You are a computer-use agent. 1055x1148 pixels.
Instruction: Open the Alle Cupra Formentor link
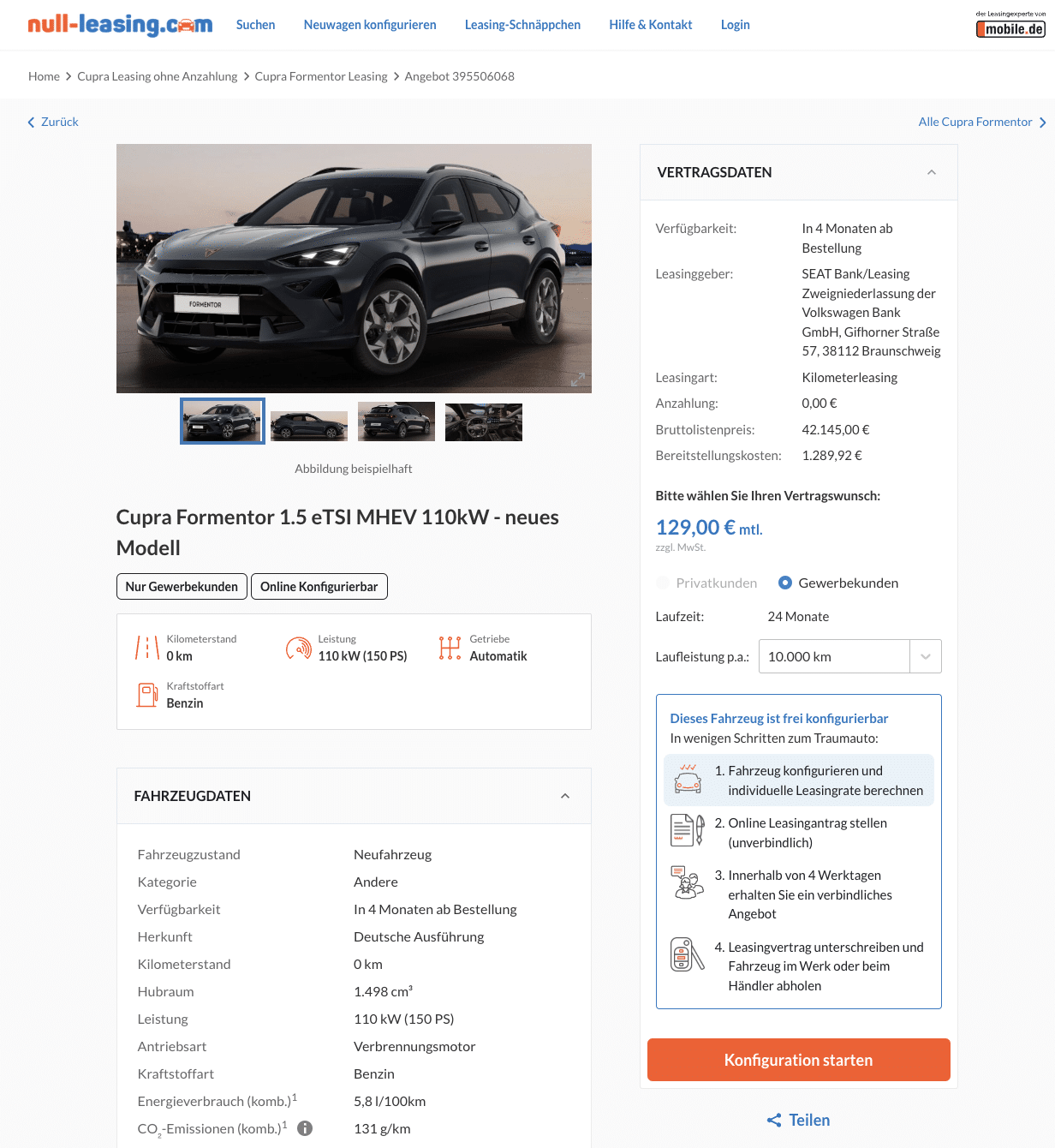982,122
